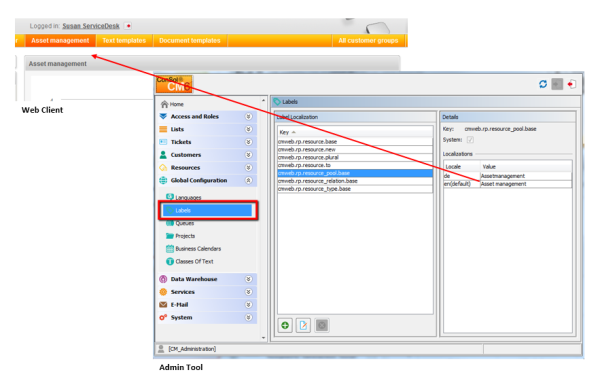Click the Lists section icon
Image resolution: width=600 pixels, height=385 pixels.
click(163, 129)
